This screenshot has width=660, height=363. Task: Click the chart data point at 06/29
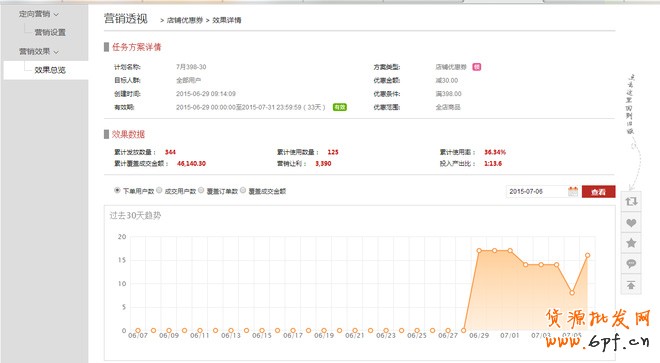coord(479,251)
